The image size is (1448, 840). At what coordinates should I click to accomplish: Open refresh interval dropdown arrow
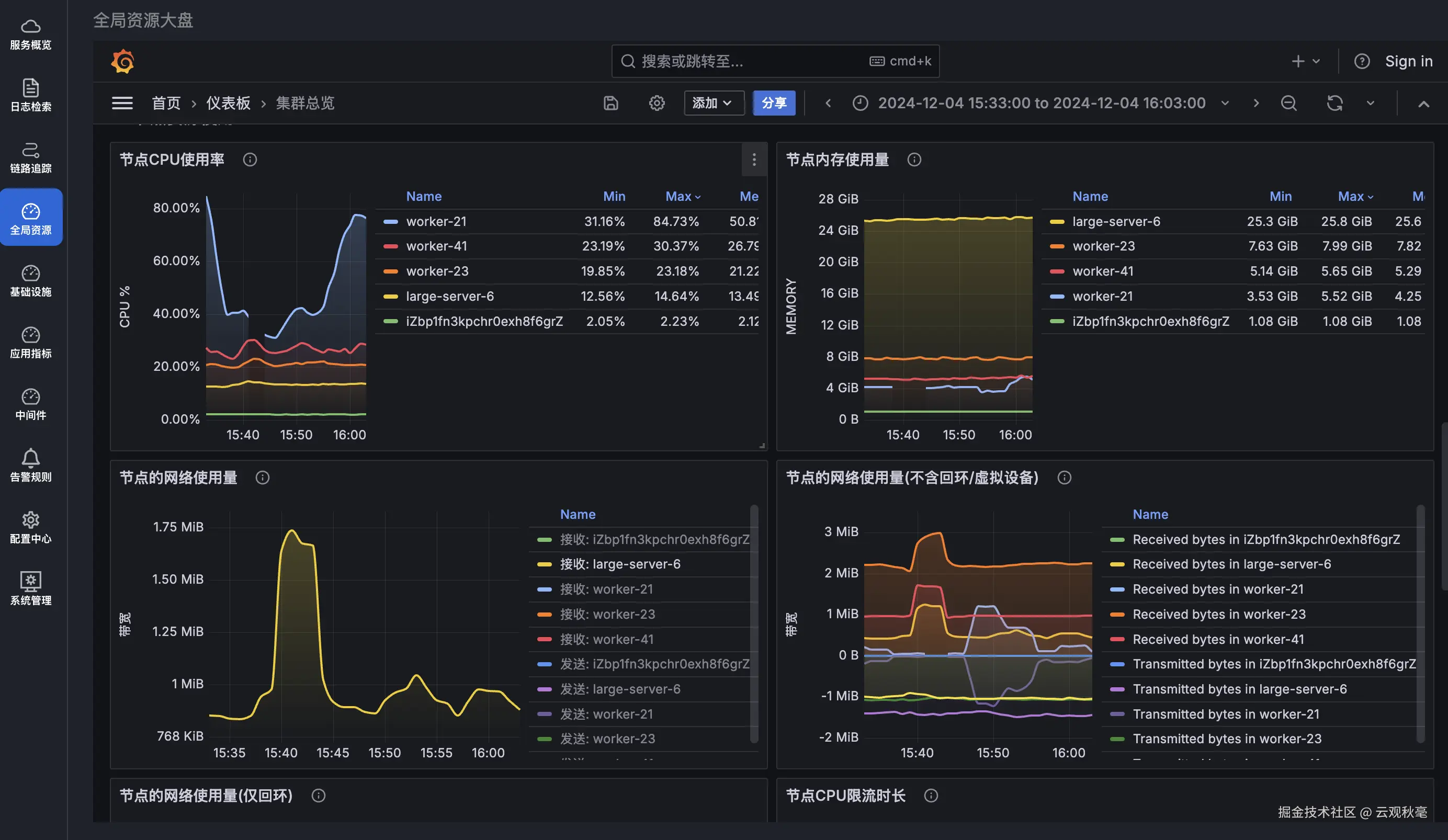pyautogui.click(x=1371, y=104)
